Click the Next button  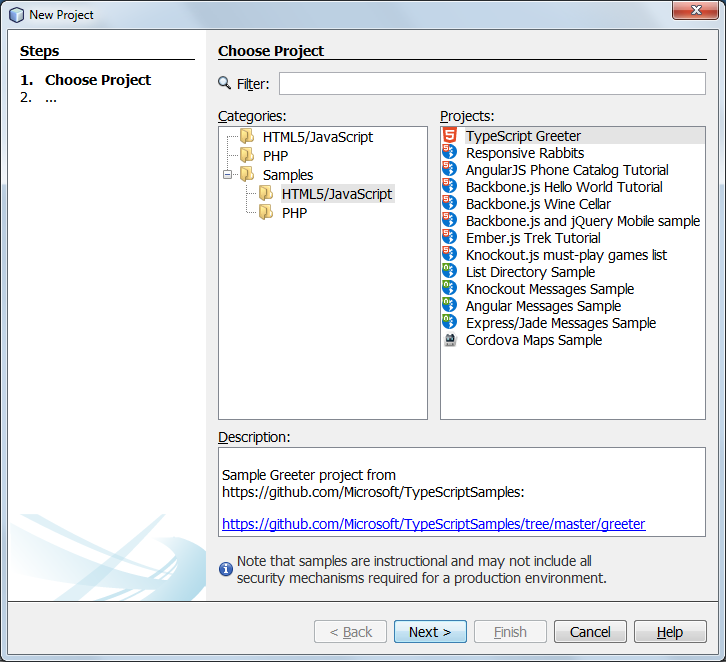[x=430, y=631]
